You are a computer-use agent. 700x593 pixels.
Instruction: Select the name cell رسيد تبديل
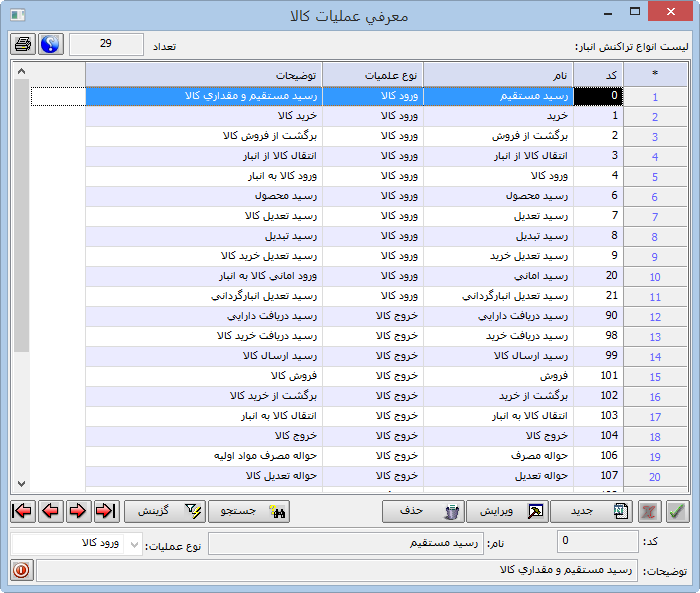tap(498, 236)
